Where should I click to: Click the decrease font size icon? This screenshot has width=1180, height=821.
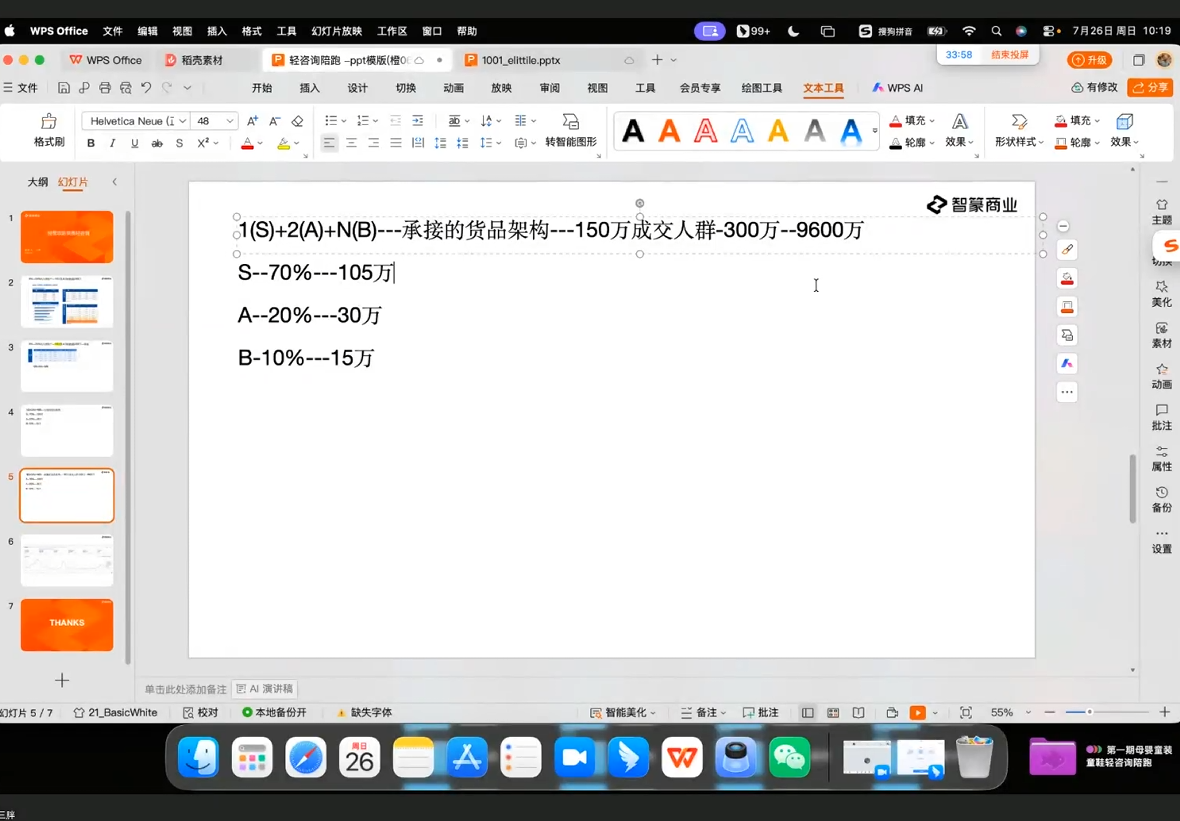click(275, 121)
